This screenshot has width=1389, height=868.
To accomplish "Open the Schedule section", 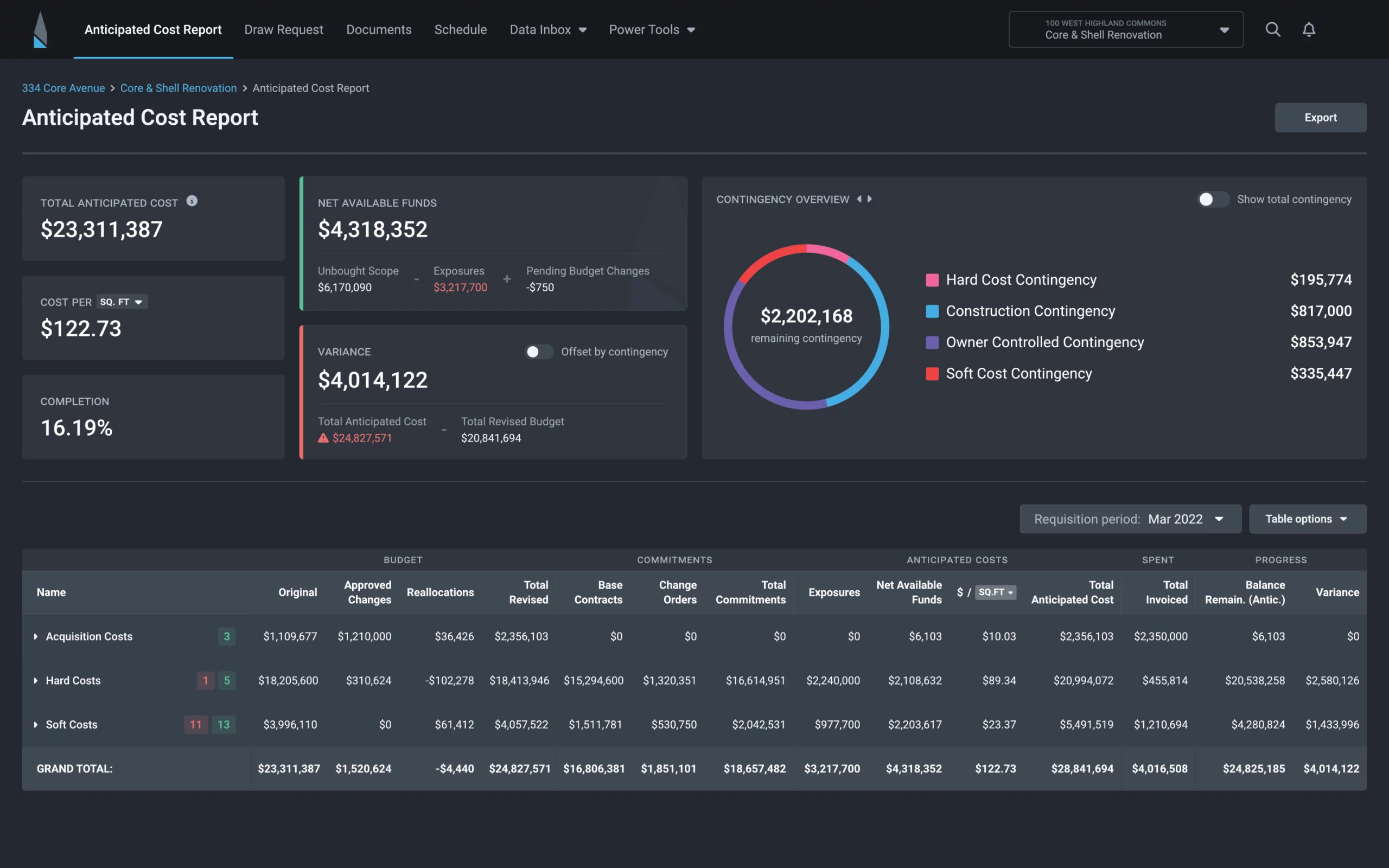I will (x=460, y=29).
